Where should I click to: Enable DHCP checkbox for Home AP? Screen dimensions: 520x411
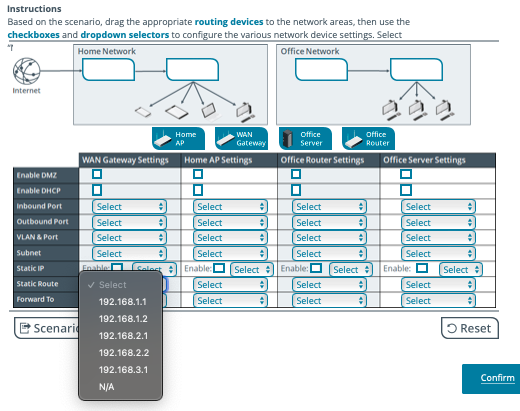pyautogui.click(x=198, y=190)
